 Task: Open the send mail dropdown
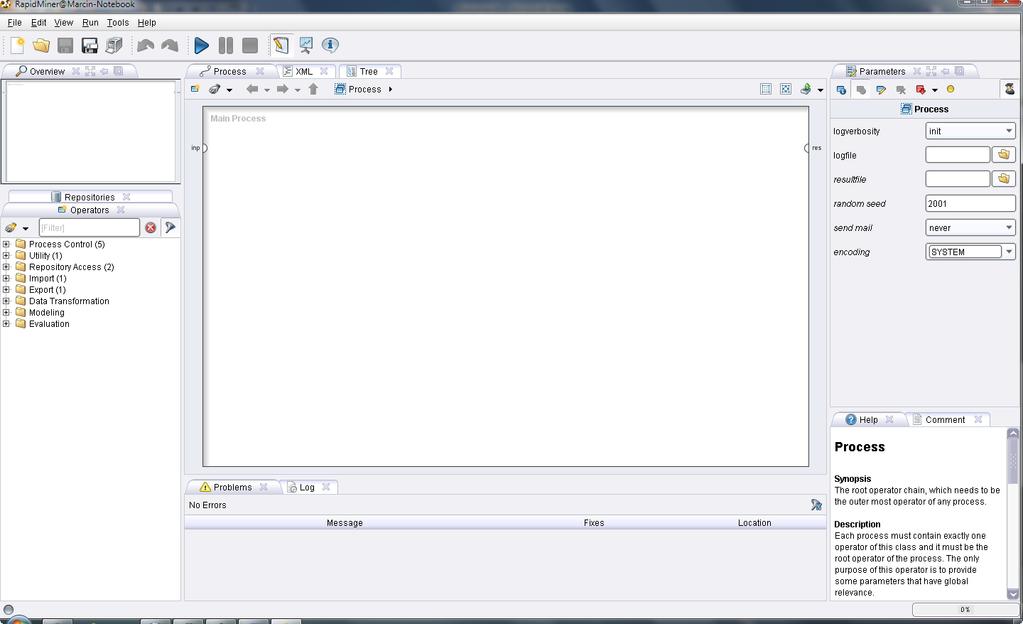tap(970, 228)
